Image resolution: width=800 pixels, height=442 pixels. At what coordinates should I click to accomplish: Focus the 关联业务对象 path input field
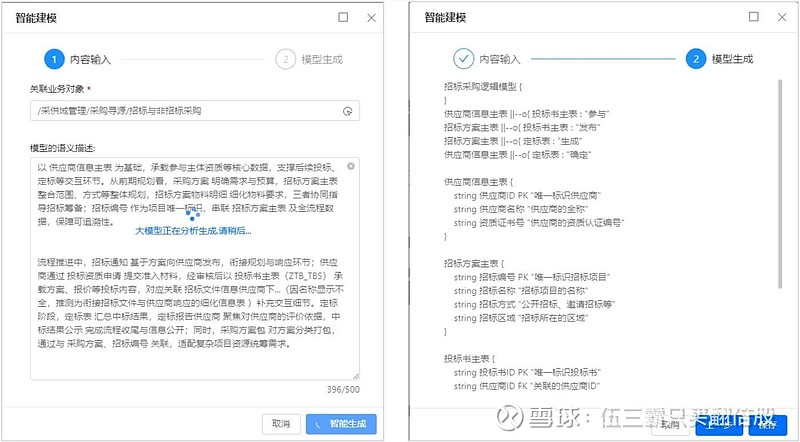coord(195,111)
